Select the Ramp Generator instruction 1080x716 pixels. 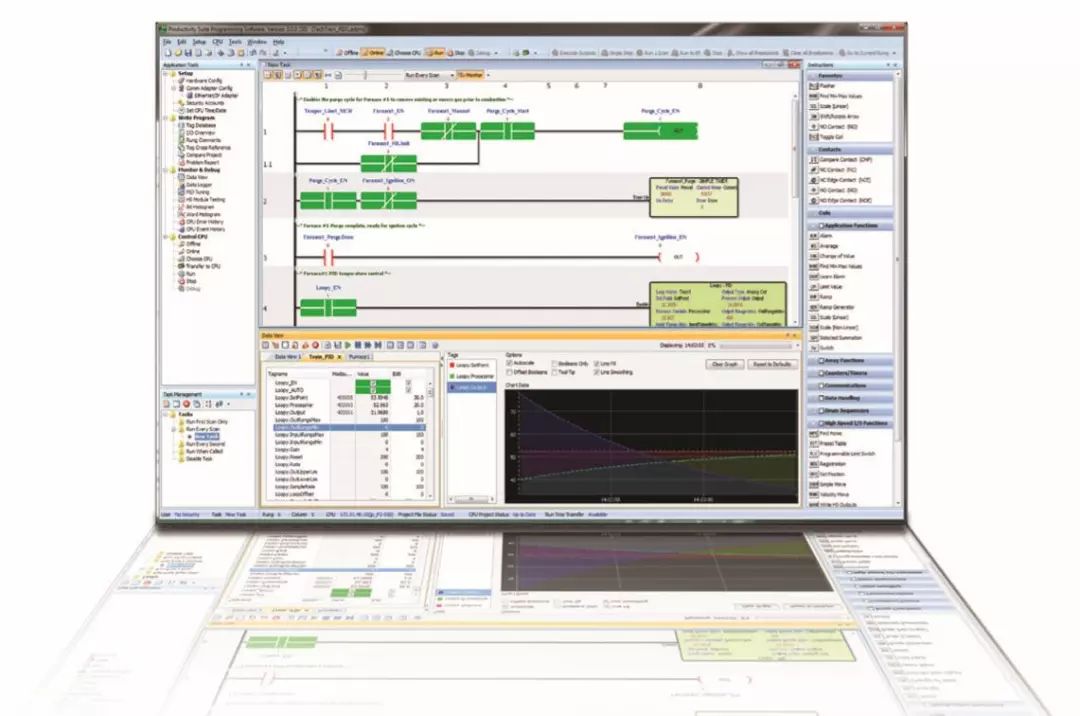tap(832, 307)
